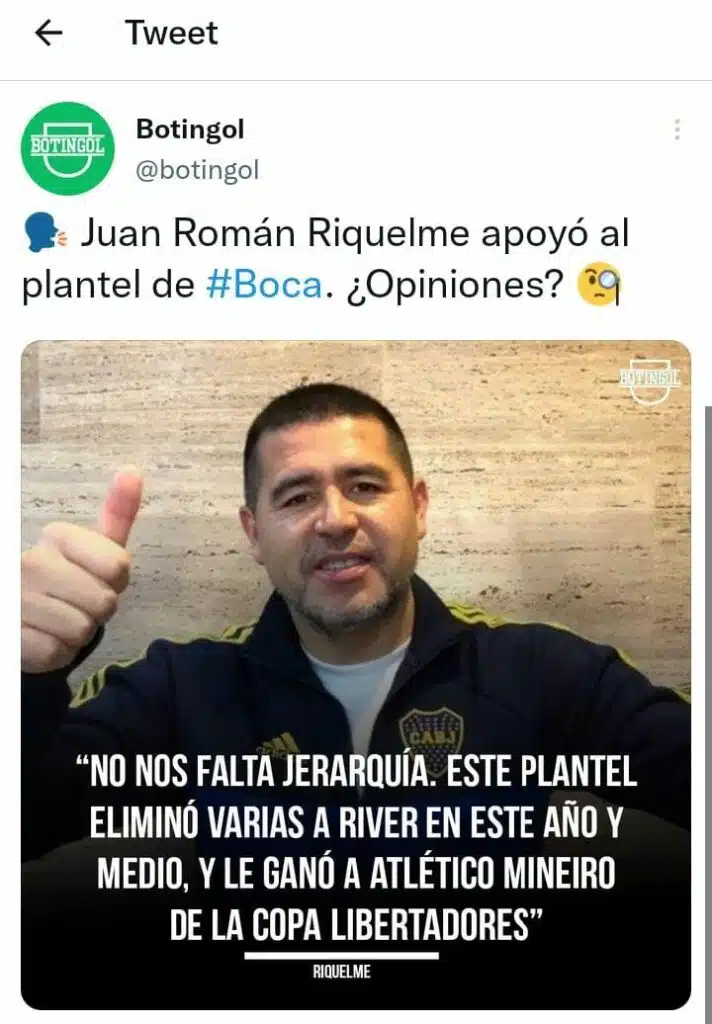Click the tweet text about Juan Román Riquelme
The height and width of the screenshot is (1024, 712).
pyautogui.click(x=325, y=259)
